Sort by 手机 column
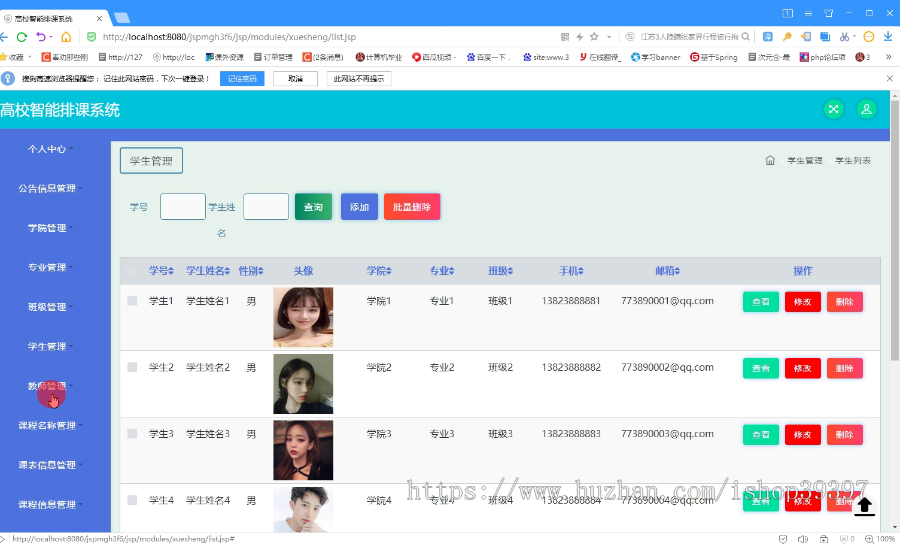Image resolution: width=900 pixels, height=545 pixels. coord(572,271)
